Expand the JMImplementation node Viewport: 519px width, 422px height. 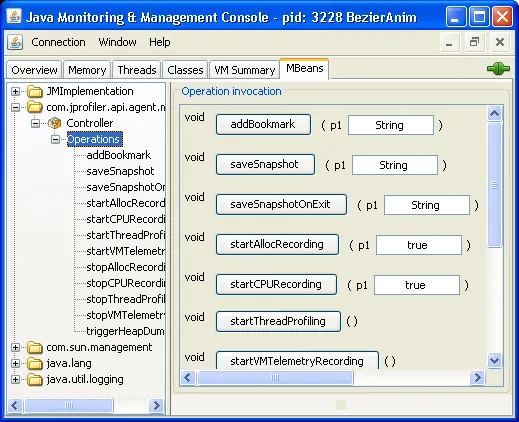pyautogui.click(x=15, y=91)
